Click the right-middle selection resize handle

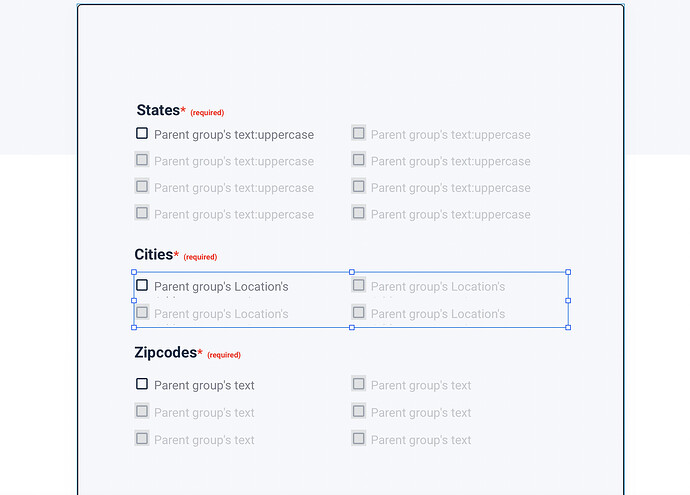click(x=568, y=300)
